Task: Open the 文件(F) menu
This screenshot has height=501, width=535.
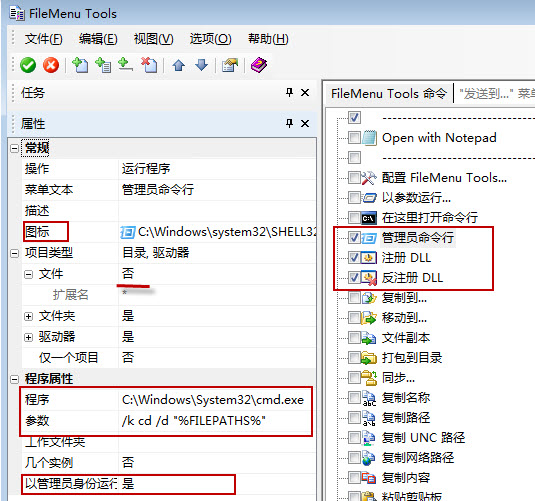Action: (43, 39)
